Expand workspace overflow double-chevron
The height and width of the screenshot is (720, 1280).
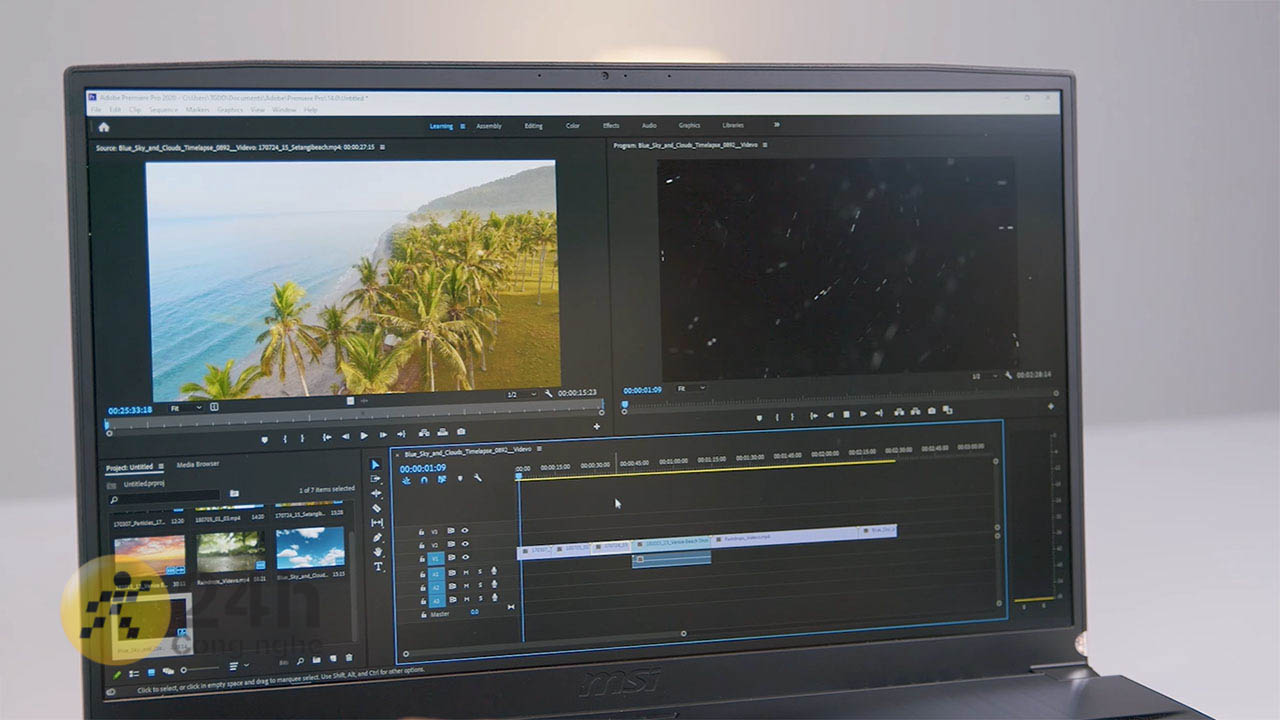click(x=776, y=125)
